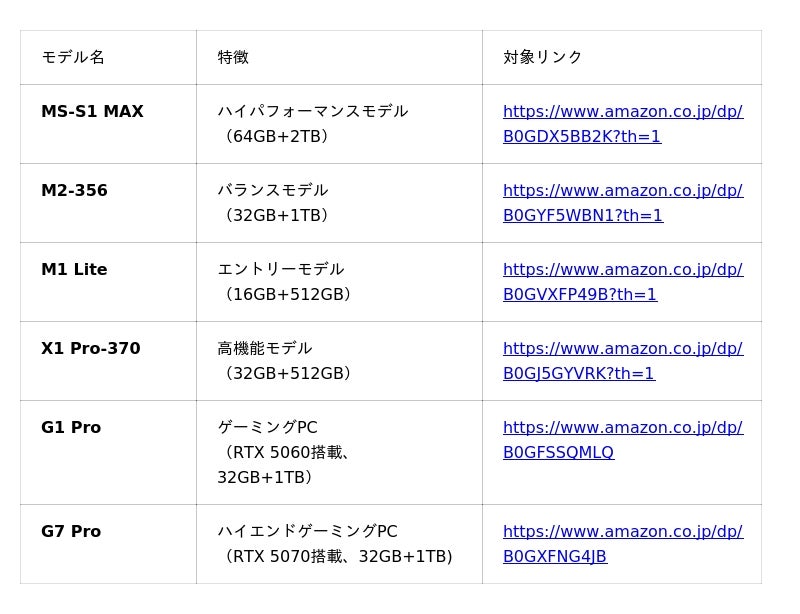800x614 pixels.
Task: Click the M1 Lite model name
Action: click(74, 269)
